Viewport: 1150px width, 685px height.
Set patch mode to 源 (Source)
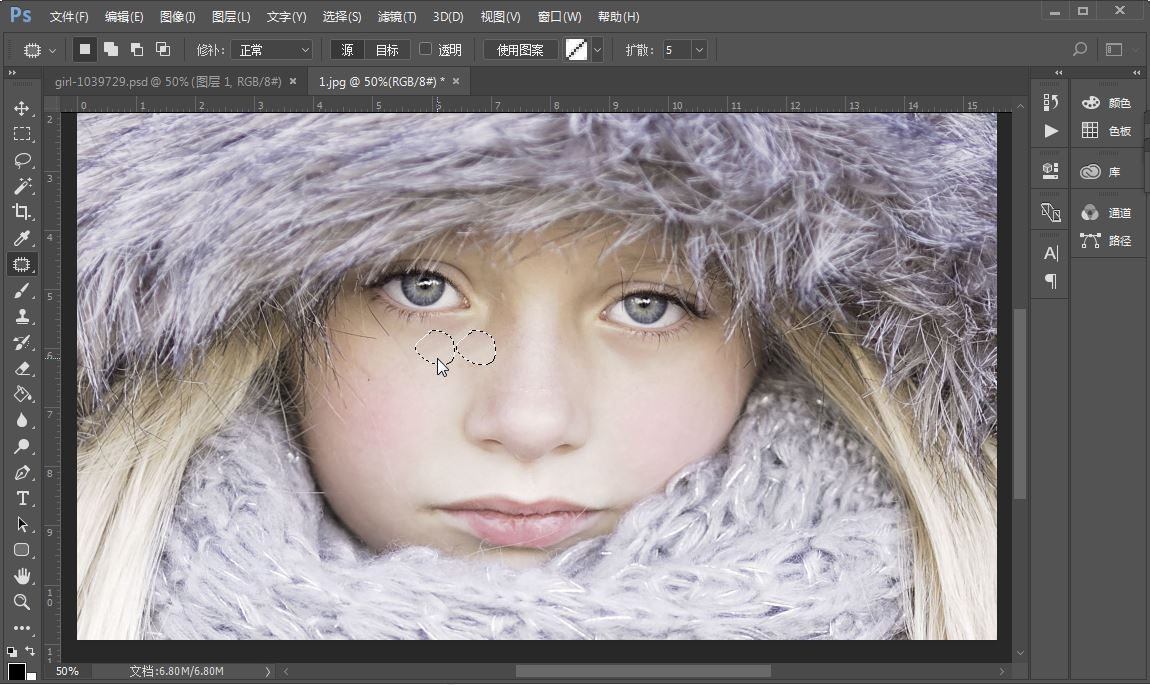[x=347, y=50]
